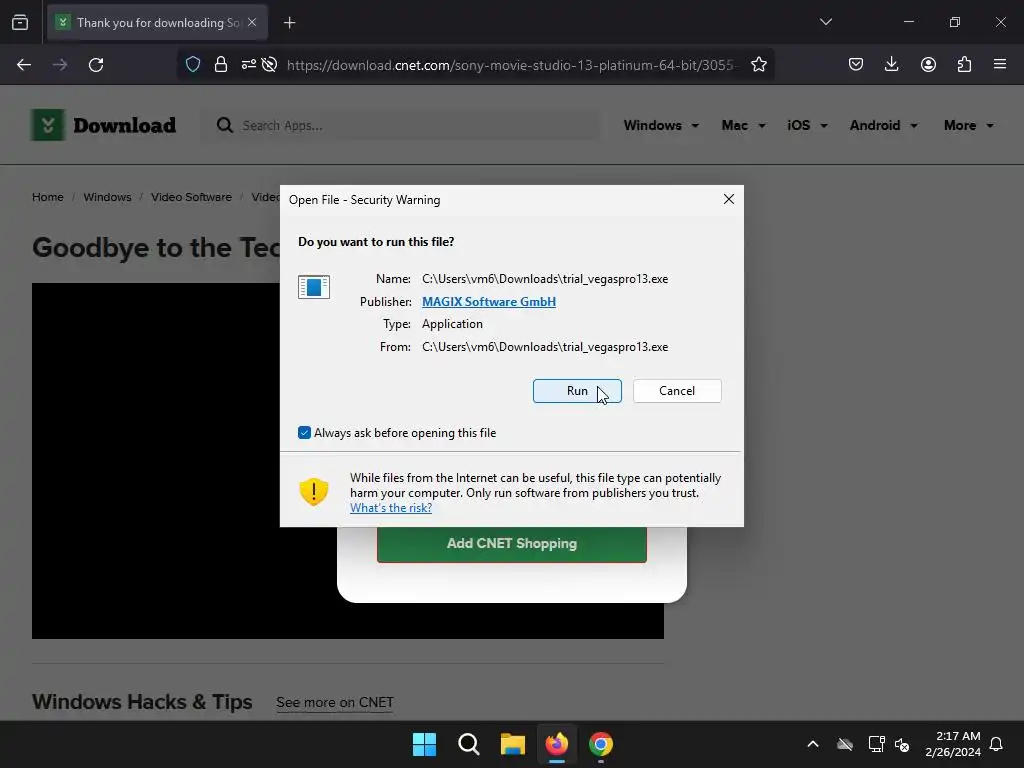Open the clock showing 2:17 AM

pos(953,744)
